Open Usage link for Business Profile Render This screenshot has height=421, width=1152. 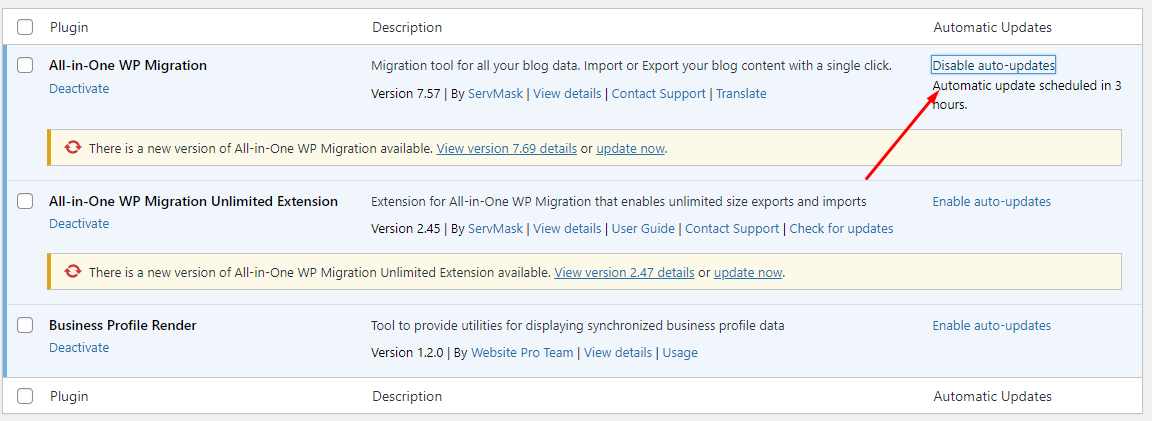click(680, 353)
